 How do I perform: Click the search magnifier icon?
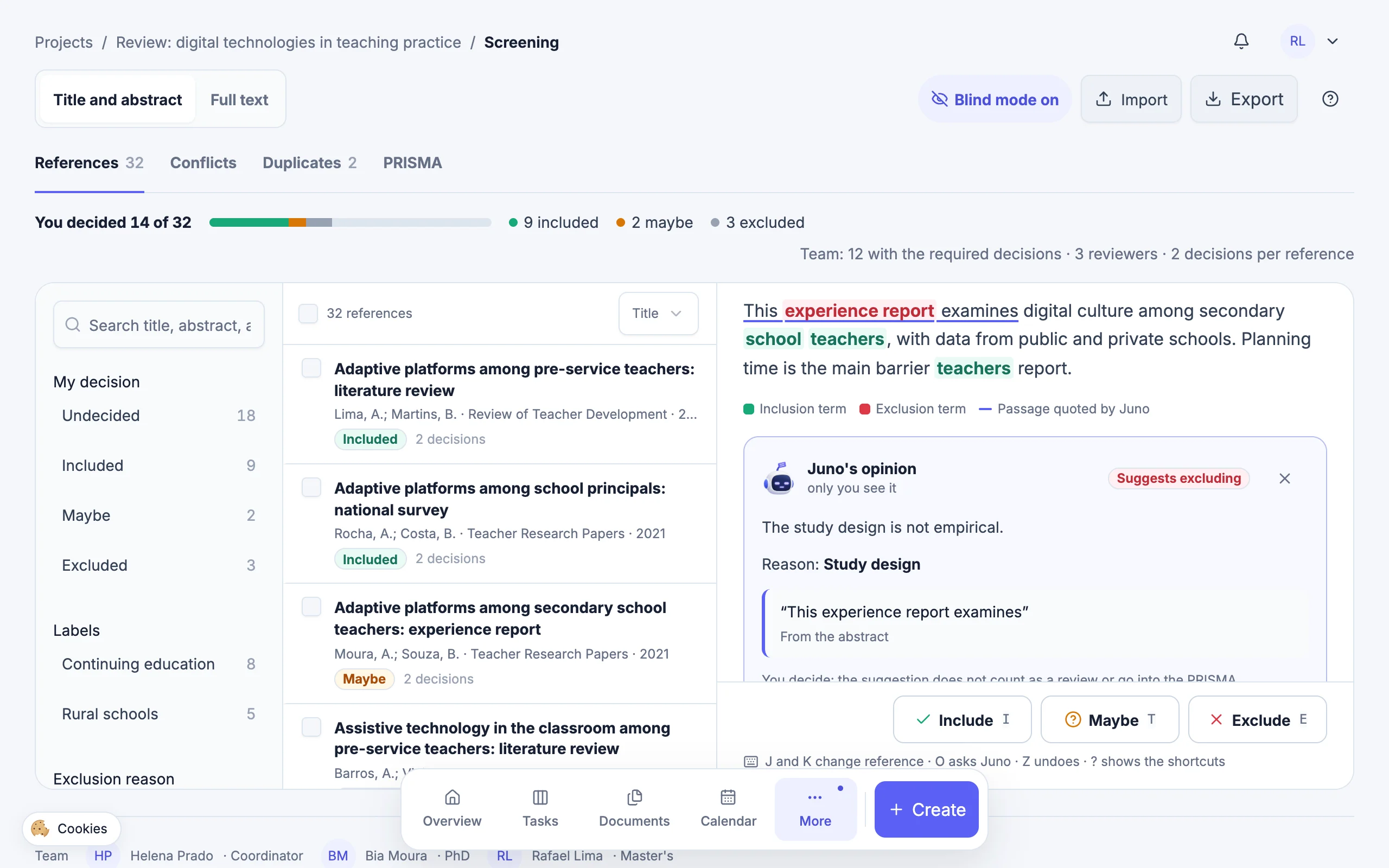pos(73,325)
